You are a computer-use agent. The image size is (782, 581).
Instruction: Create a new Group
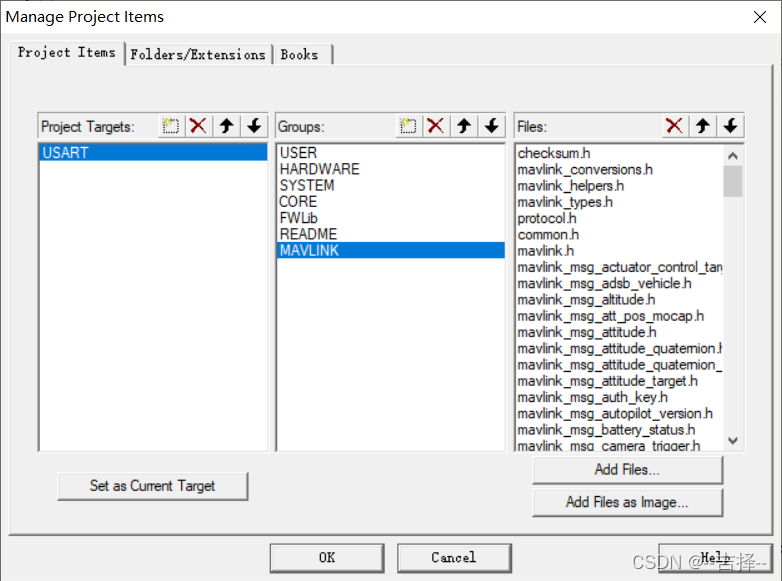click(408, 126)
